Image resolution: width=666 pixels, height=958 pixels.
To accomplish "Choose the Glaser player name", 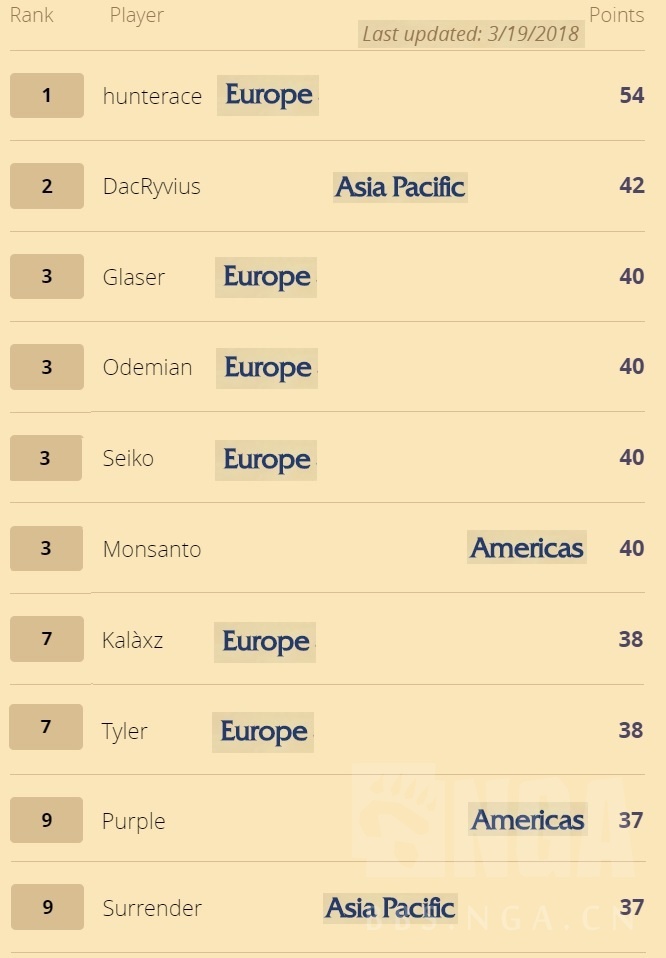I will pos(134,277).
